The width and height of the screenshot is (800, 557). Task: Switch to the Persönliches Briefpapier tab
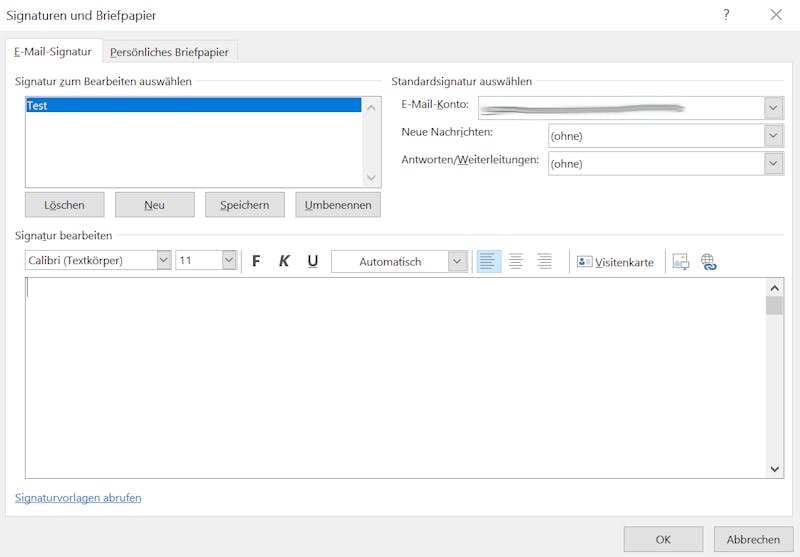point(169,52)
